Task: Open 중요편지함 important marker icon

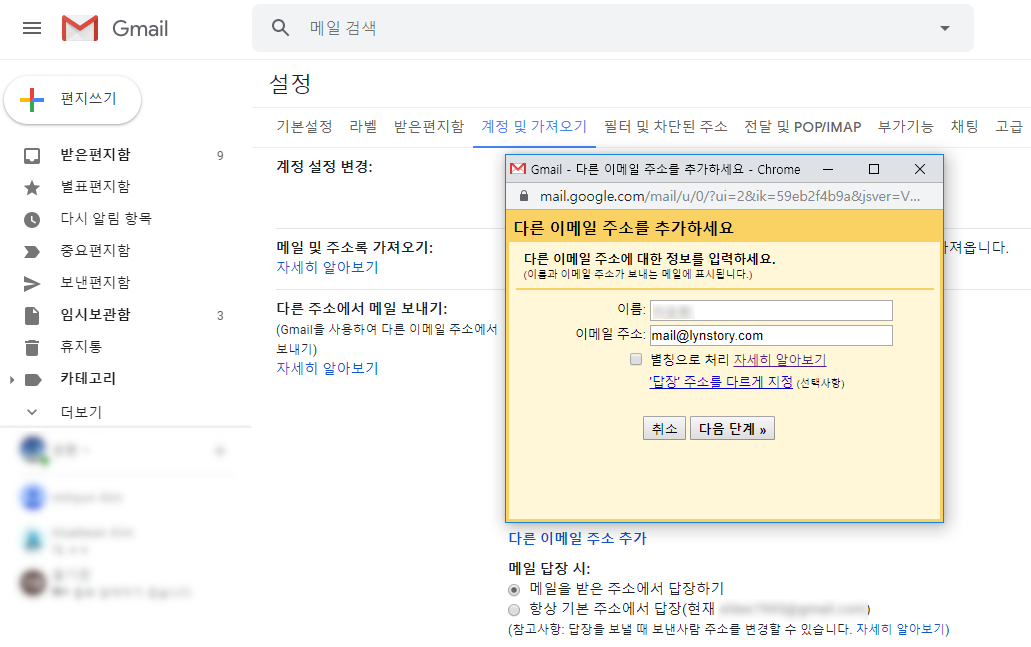Action: [32, 252]
